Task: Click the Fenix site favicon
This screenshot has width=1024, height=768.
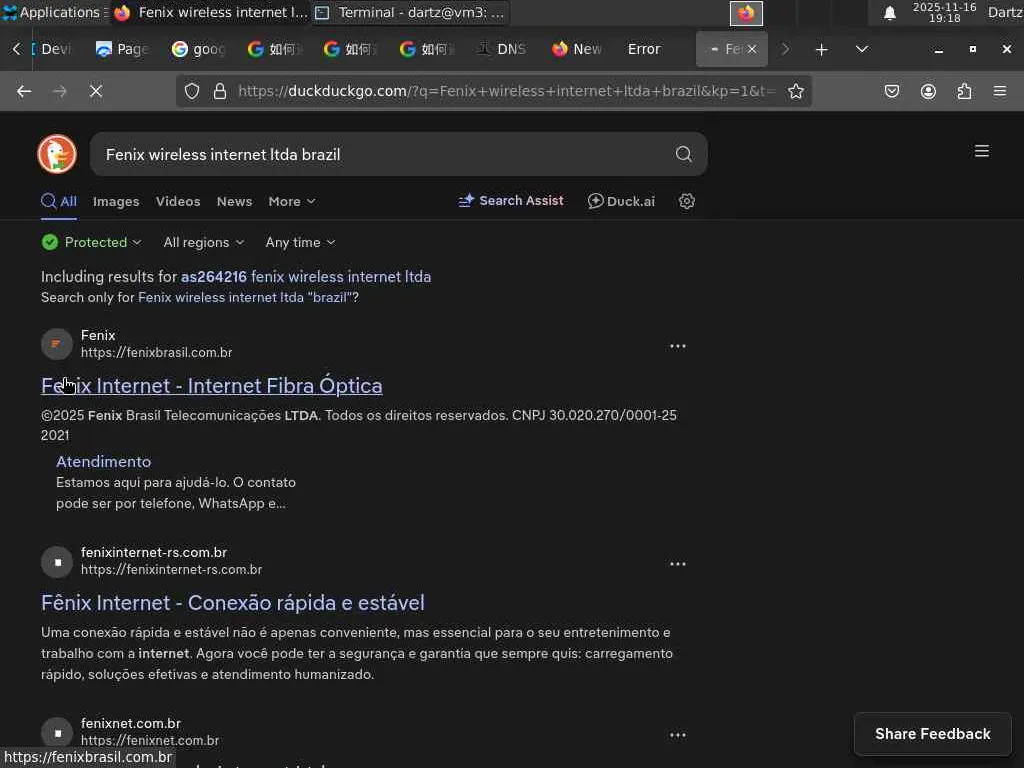Action: (57, 344)
